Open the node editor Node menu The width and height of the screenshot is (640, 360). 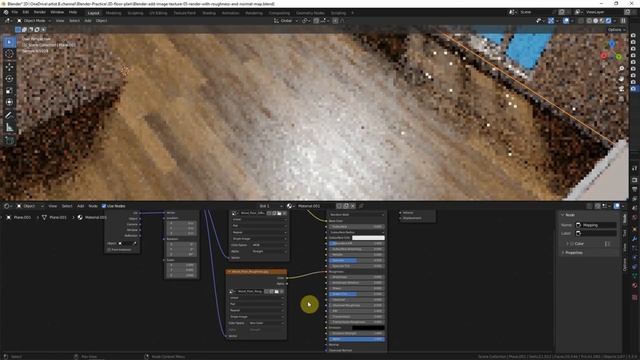(93, 206)
